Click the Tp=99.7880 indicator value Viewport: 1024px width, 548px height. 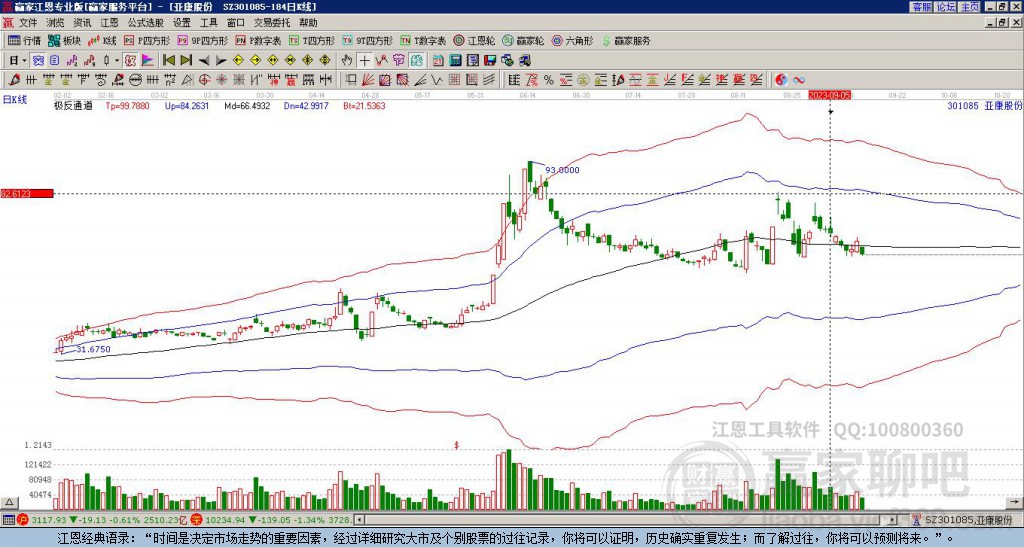coord(127,105)
